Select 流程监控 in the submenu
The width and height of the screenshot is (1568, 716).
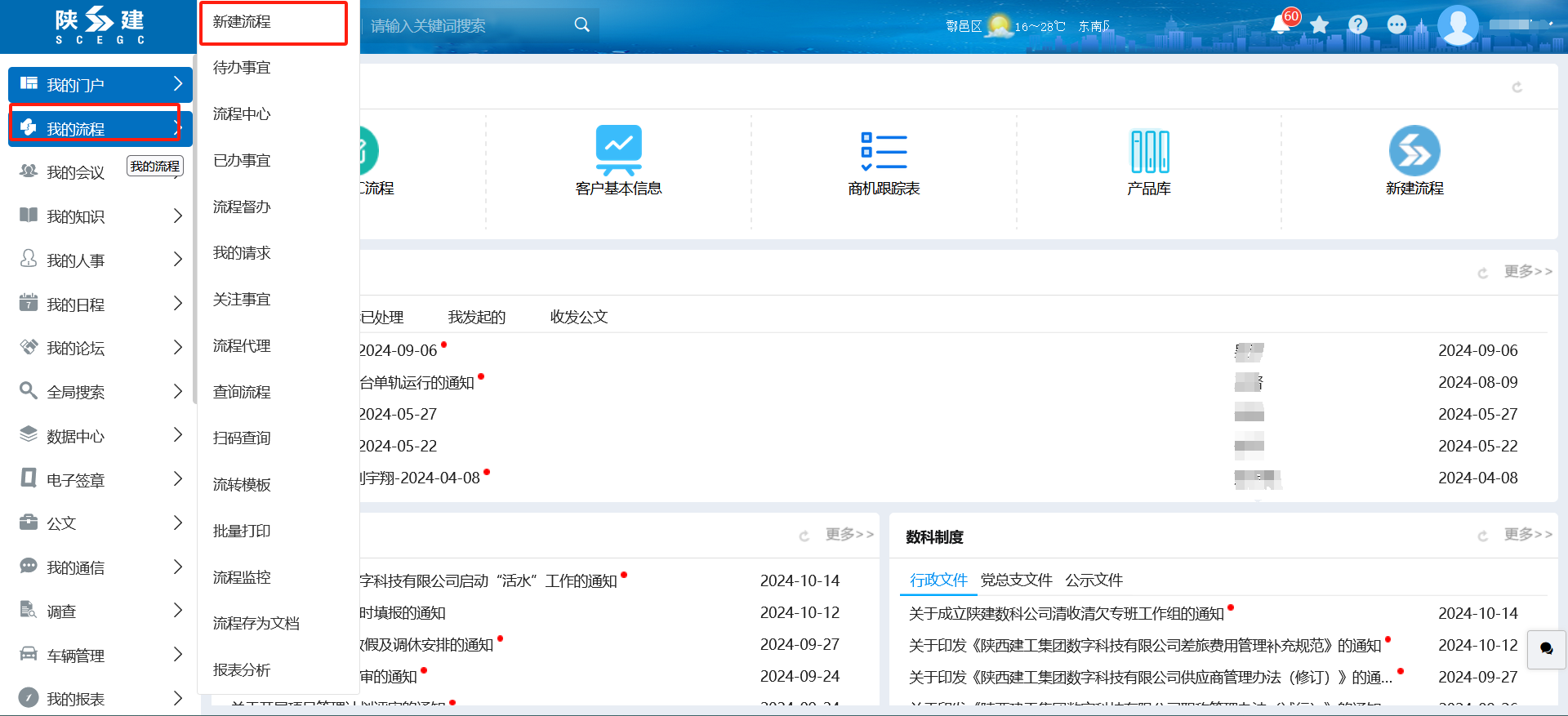click(242, 577)
